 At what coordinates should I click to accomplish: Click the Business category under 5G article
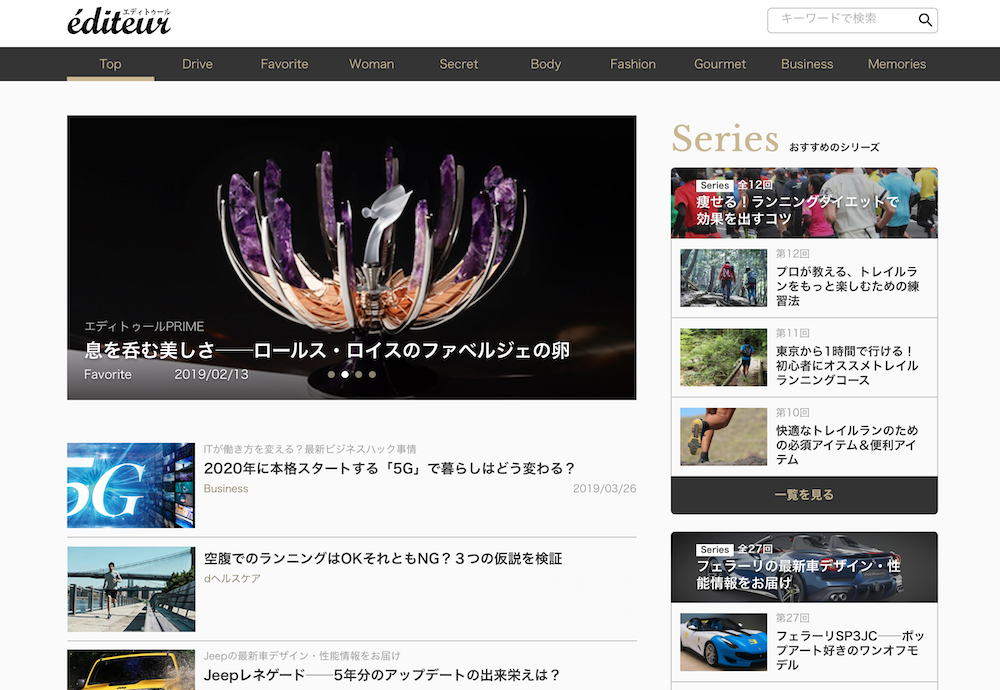pos(226,488)
